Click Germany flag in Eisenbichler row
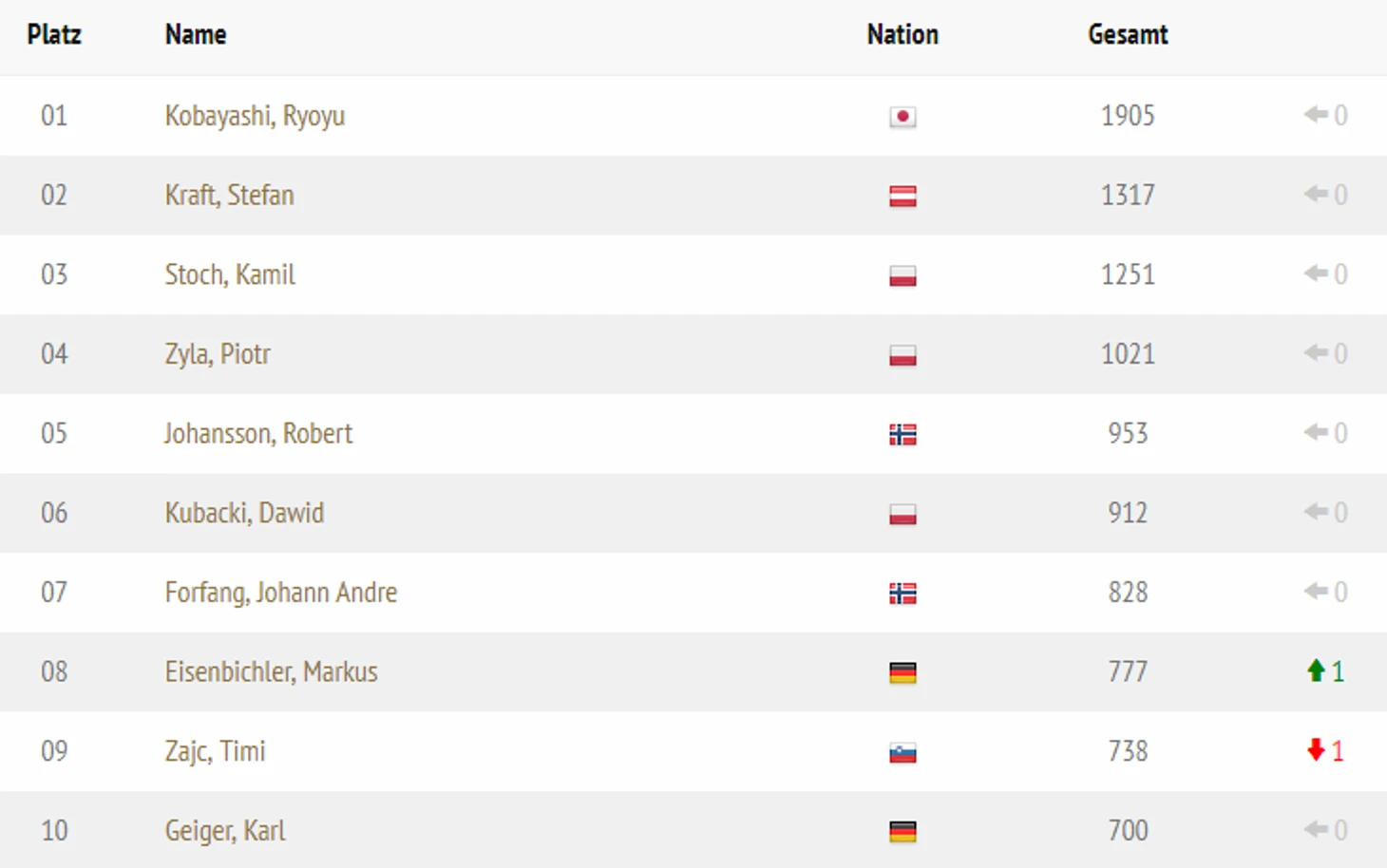Image resolution: width=1387 pixels, height=868 pixels. point(902,673)
